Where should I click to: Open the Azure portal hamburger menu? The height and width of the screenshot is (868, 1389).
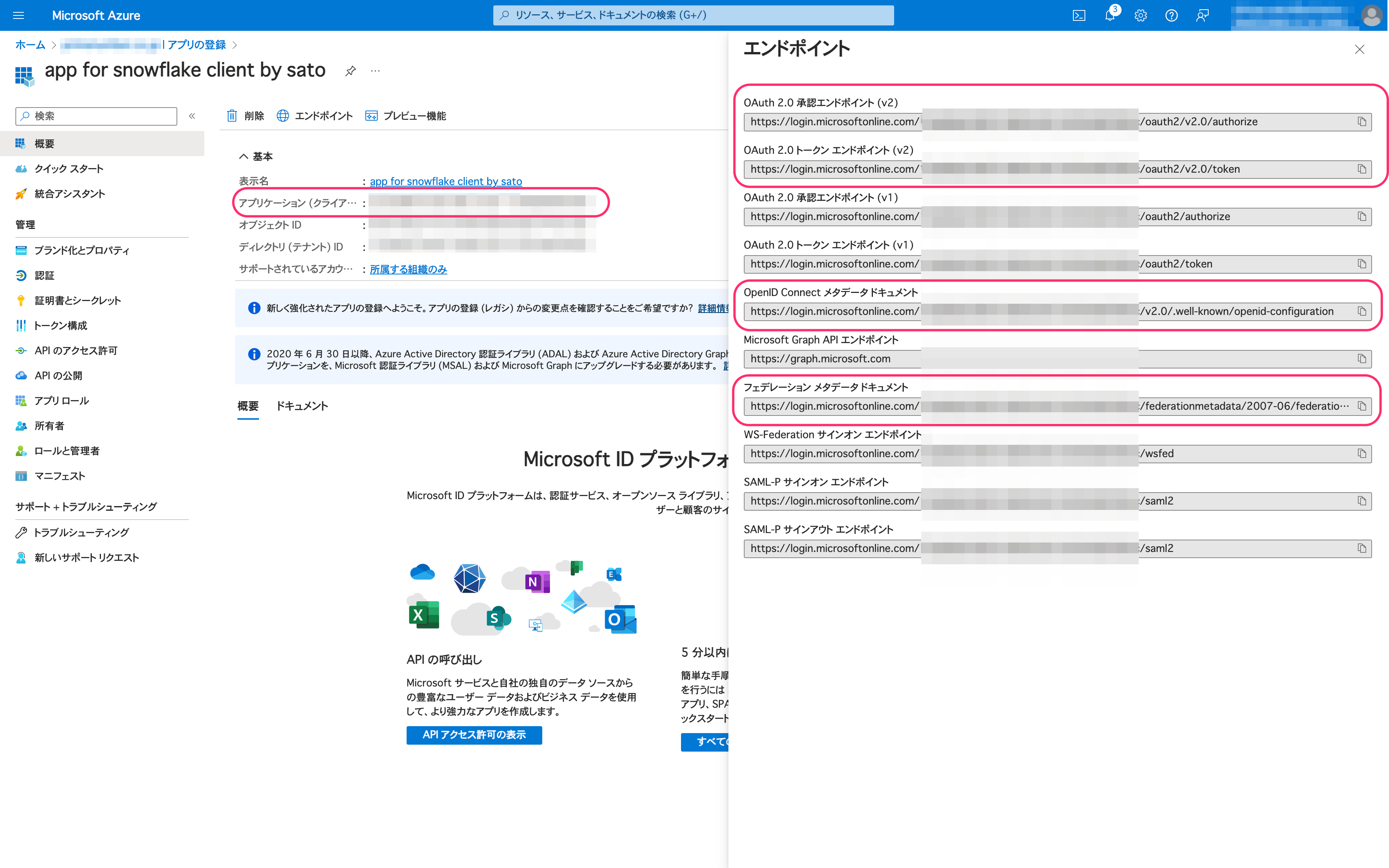click(18, 15)
